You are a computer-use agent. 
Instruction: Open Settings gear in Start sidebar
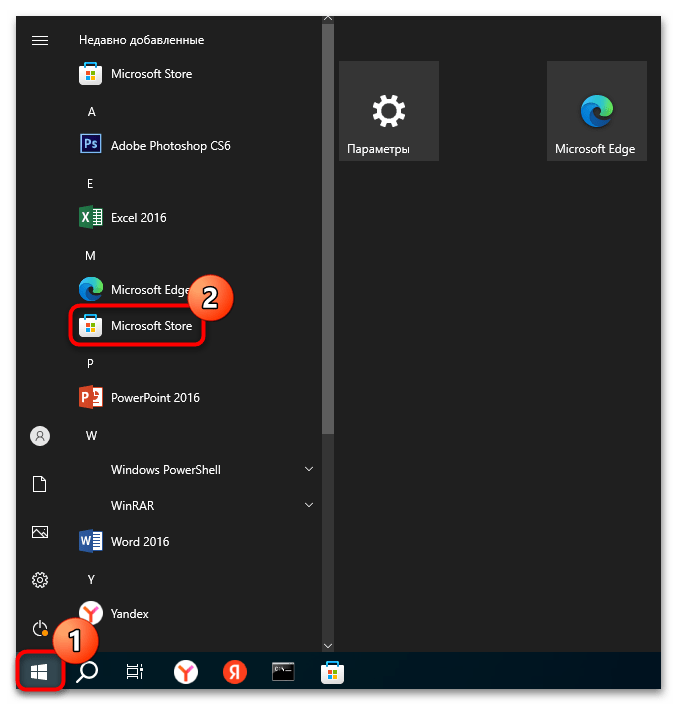point(40,580)
